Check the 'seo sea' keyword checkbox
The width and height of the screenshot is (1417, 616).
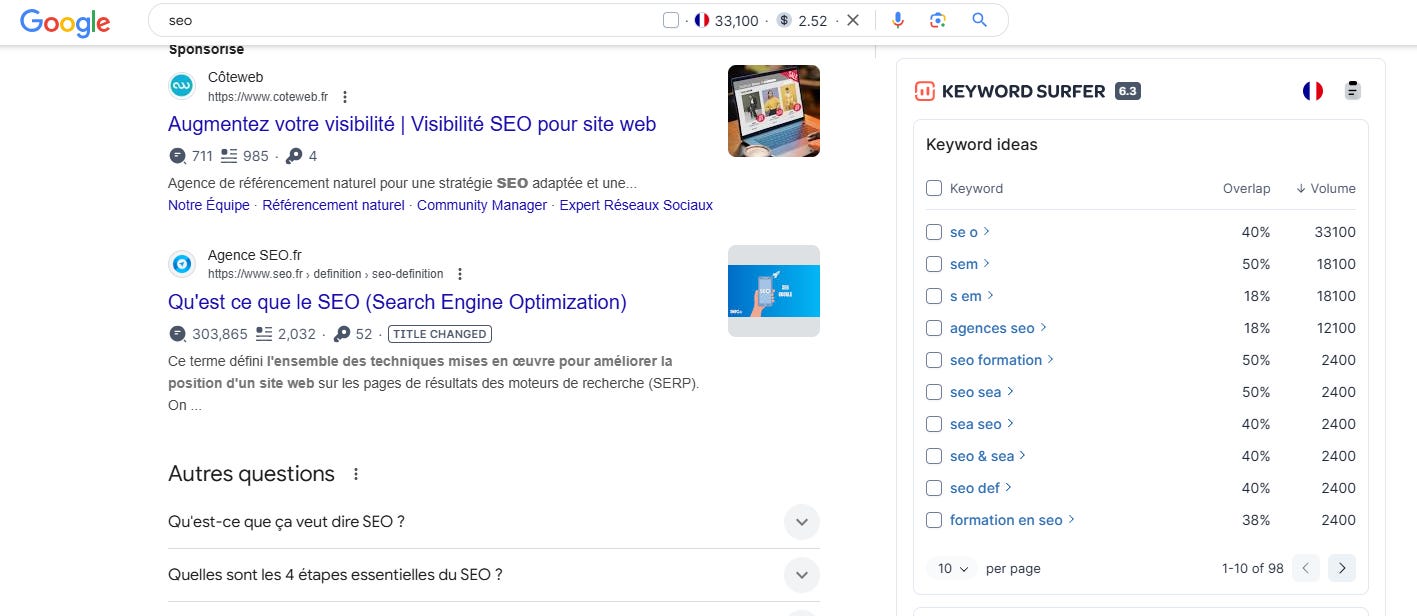tap(934, 392)
